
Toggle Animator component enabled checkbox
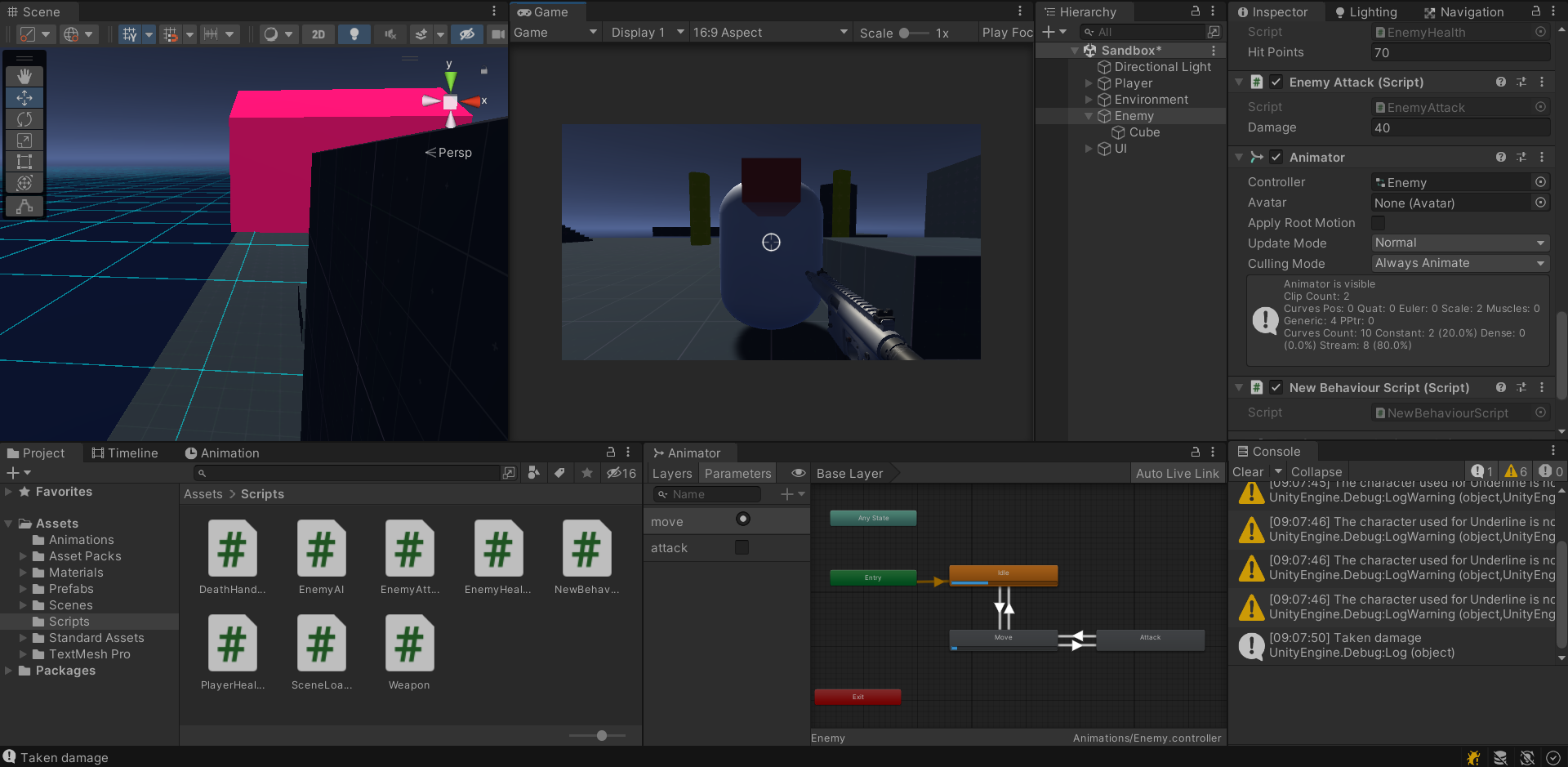coord(1276,157)
